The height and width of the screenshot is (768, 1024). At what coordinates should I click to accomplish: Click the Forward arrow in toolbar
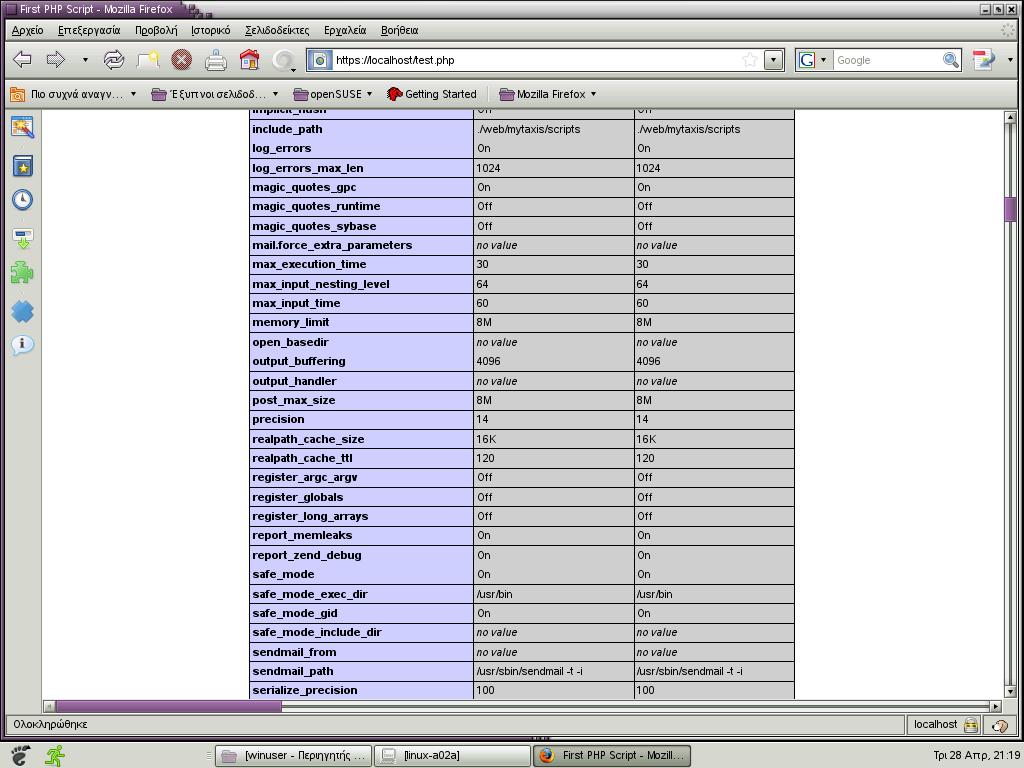(x=56, y=60)
